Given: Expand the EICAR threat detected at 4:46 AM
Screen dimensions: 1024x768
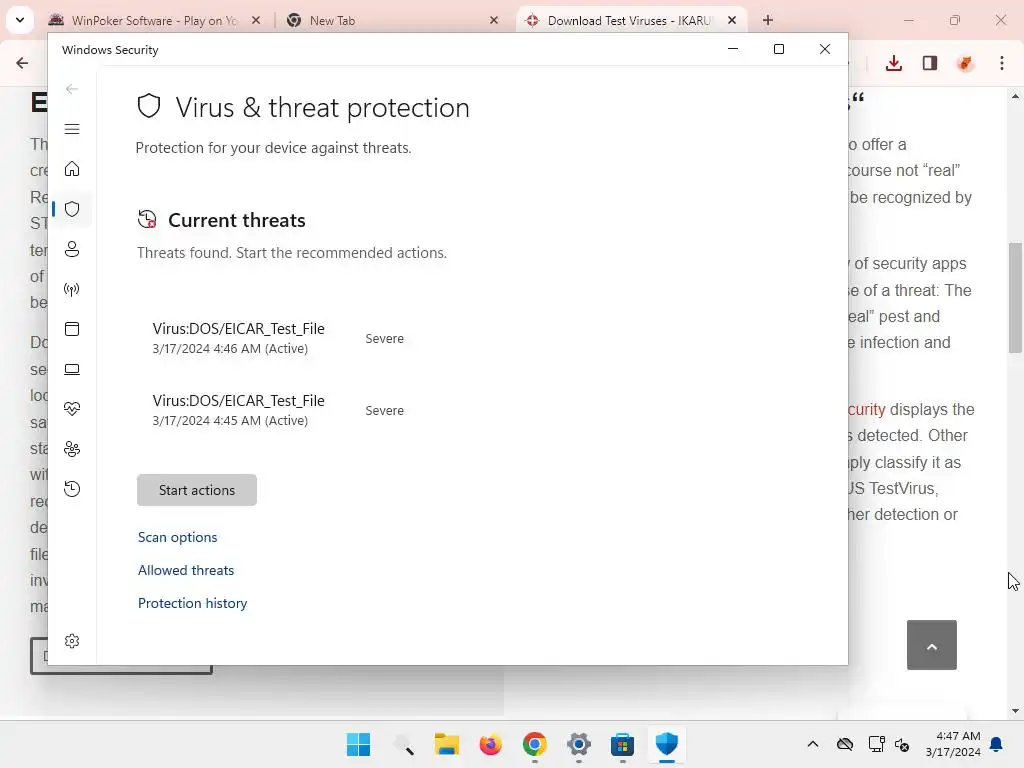Looking at the screenshot, I should (278, 338).
